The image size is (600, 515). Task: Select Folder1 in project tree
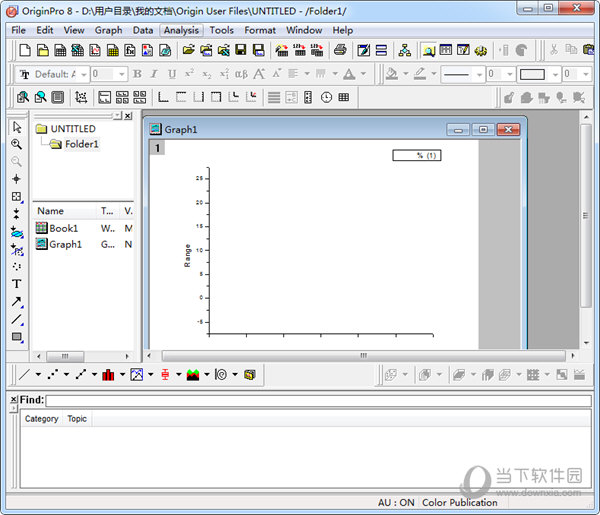[x=82, y=144]
